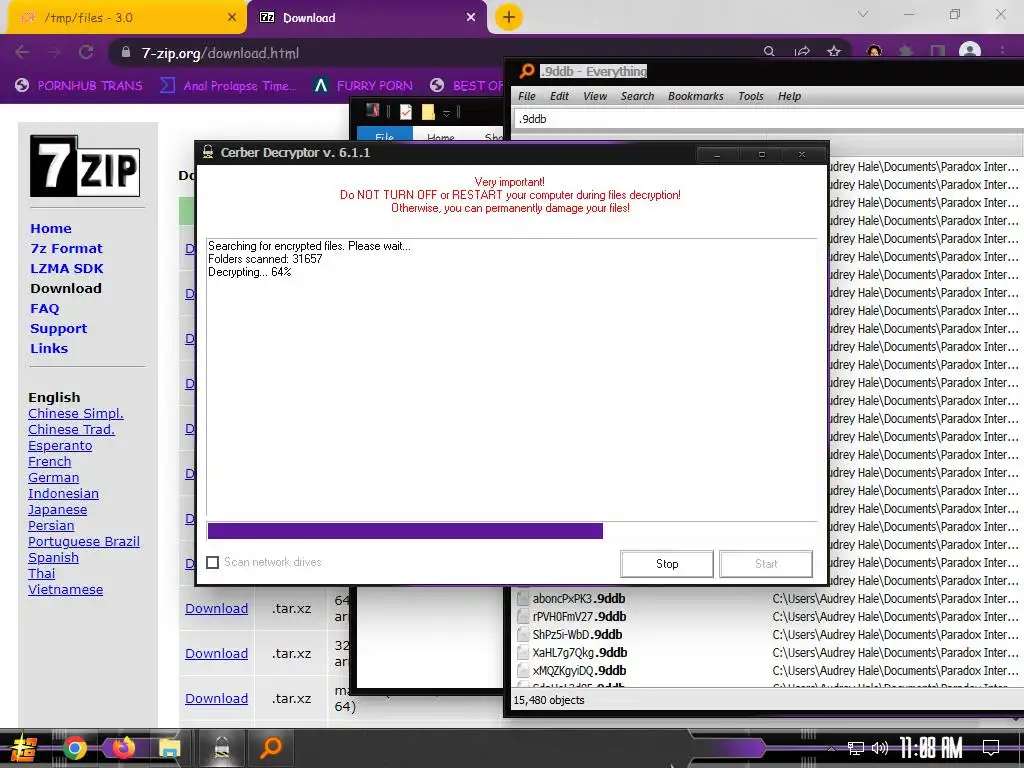Screen dimensions: 1024x768
Task: Open the Support sidebar link
Action: tap(59, 328)
